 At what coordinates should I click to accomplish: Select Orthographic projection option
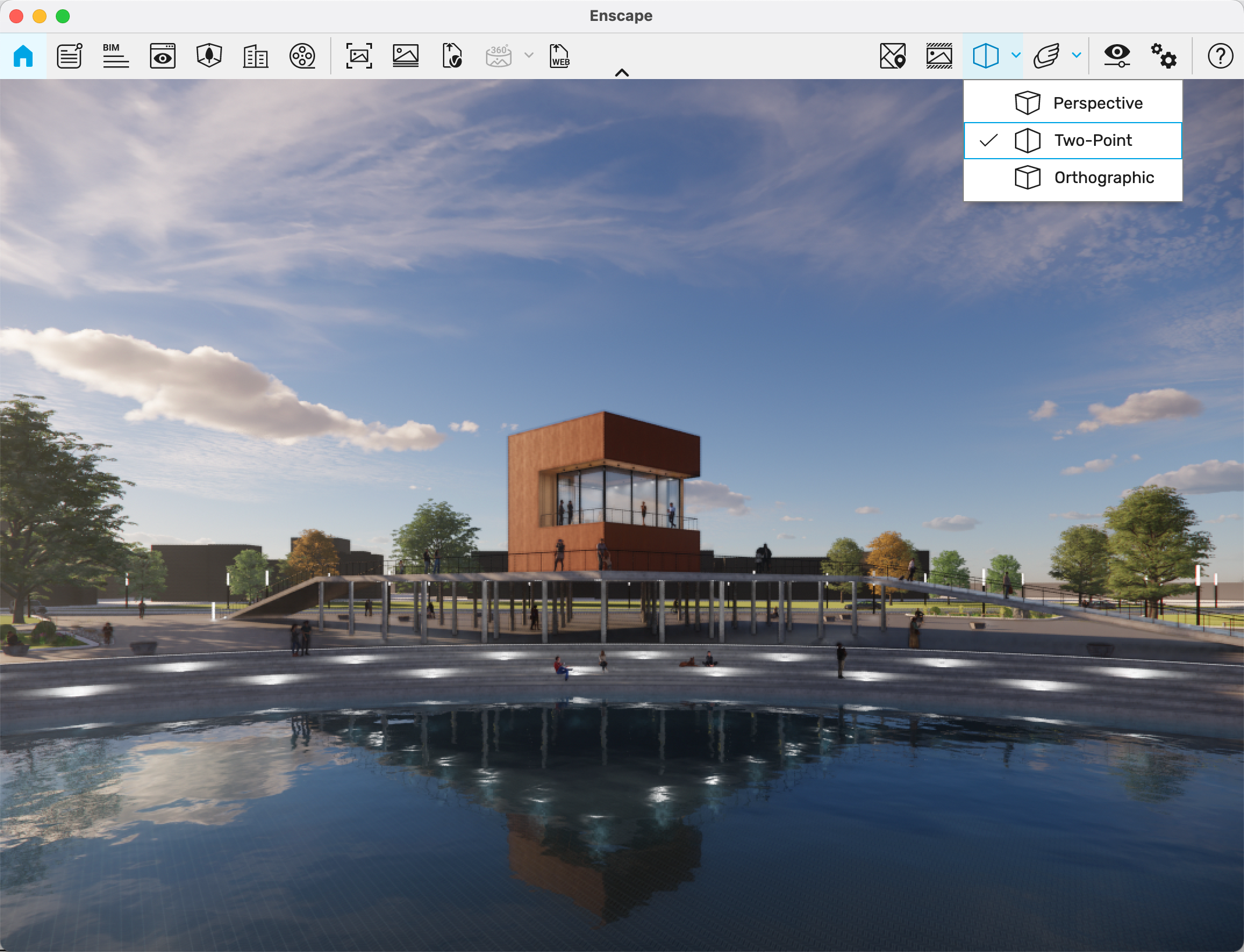1073,178
